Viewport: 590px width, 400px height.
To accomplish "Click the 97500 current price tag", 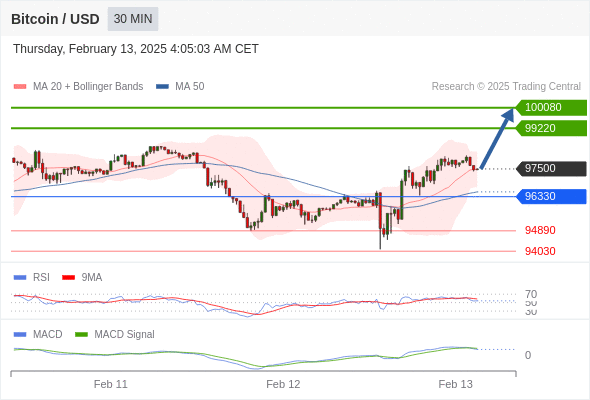I will click(551, 168).
